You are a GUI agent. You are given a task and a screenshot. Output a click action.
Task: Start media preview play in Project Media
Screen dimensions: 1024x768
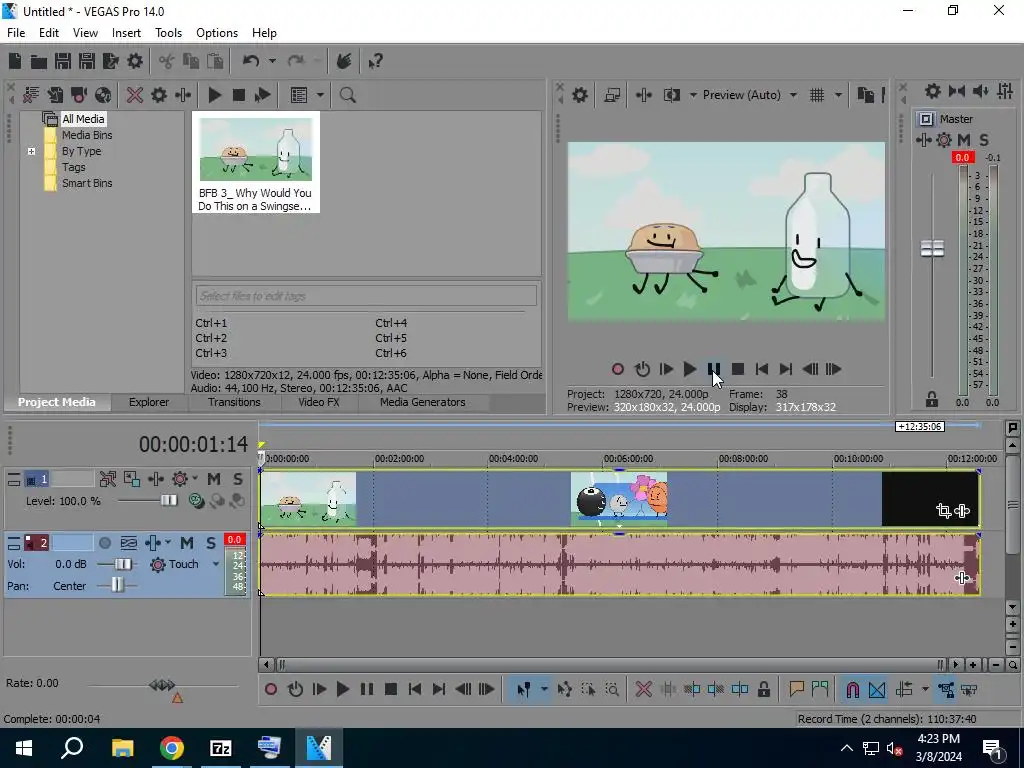coord(214,95)
